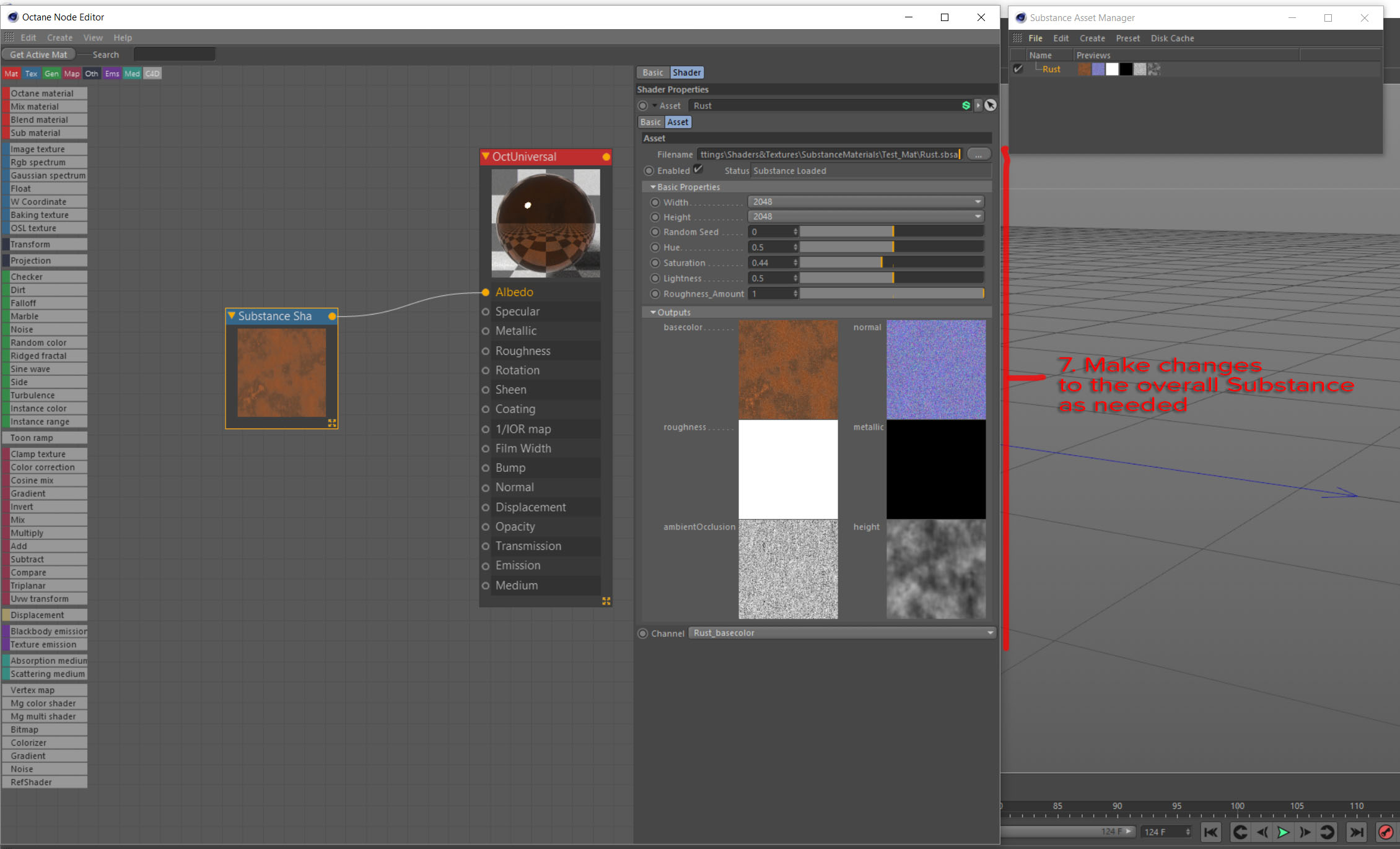The image size is (1400, 849).
Task: Toggle the Rust asset checkmark
Action: point(1018,69)
